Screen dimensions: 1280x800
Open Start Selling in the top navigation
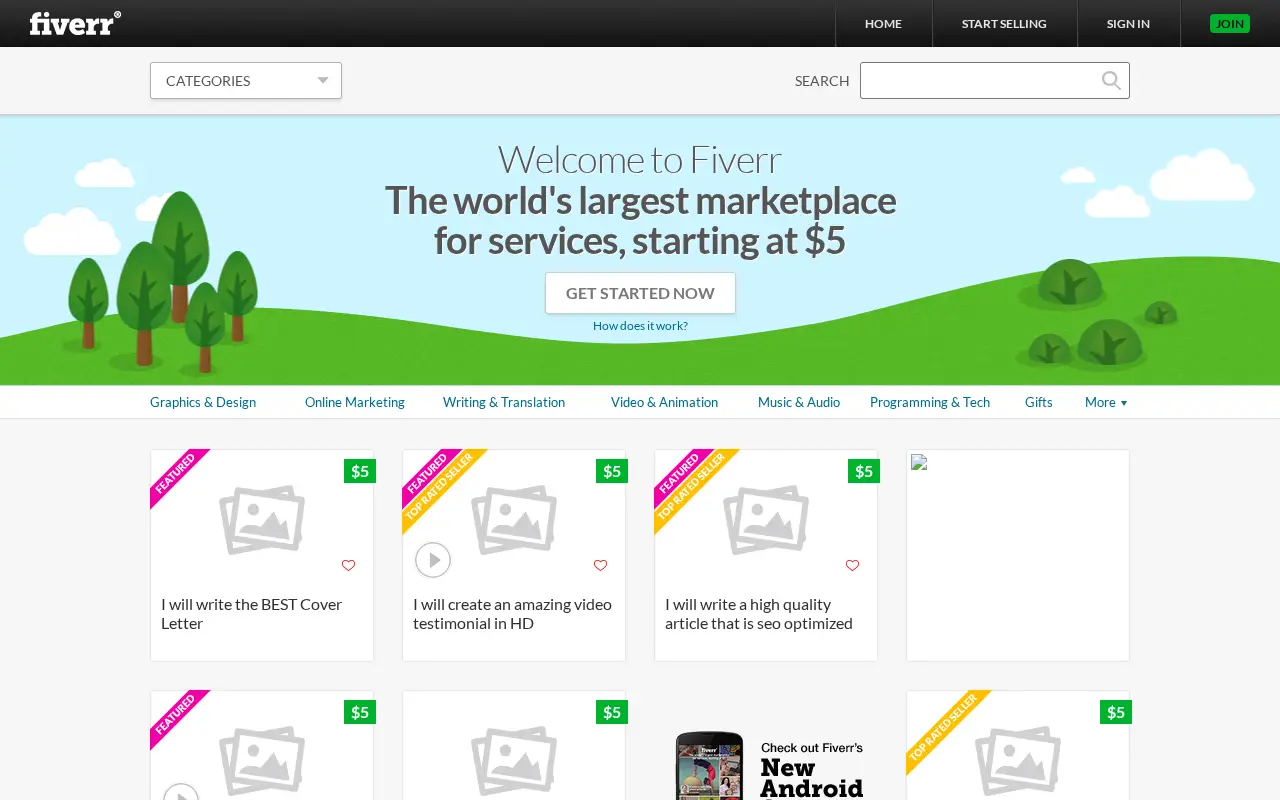coord(1004,24)
